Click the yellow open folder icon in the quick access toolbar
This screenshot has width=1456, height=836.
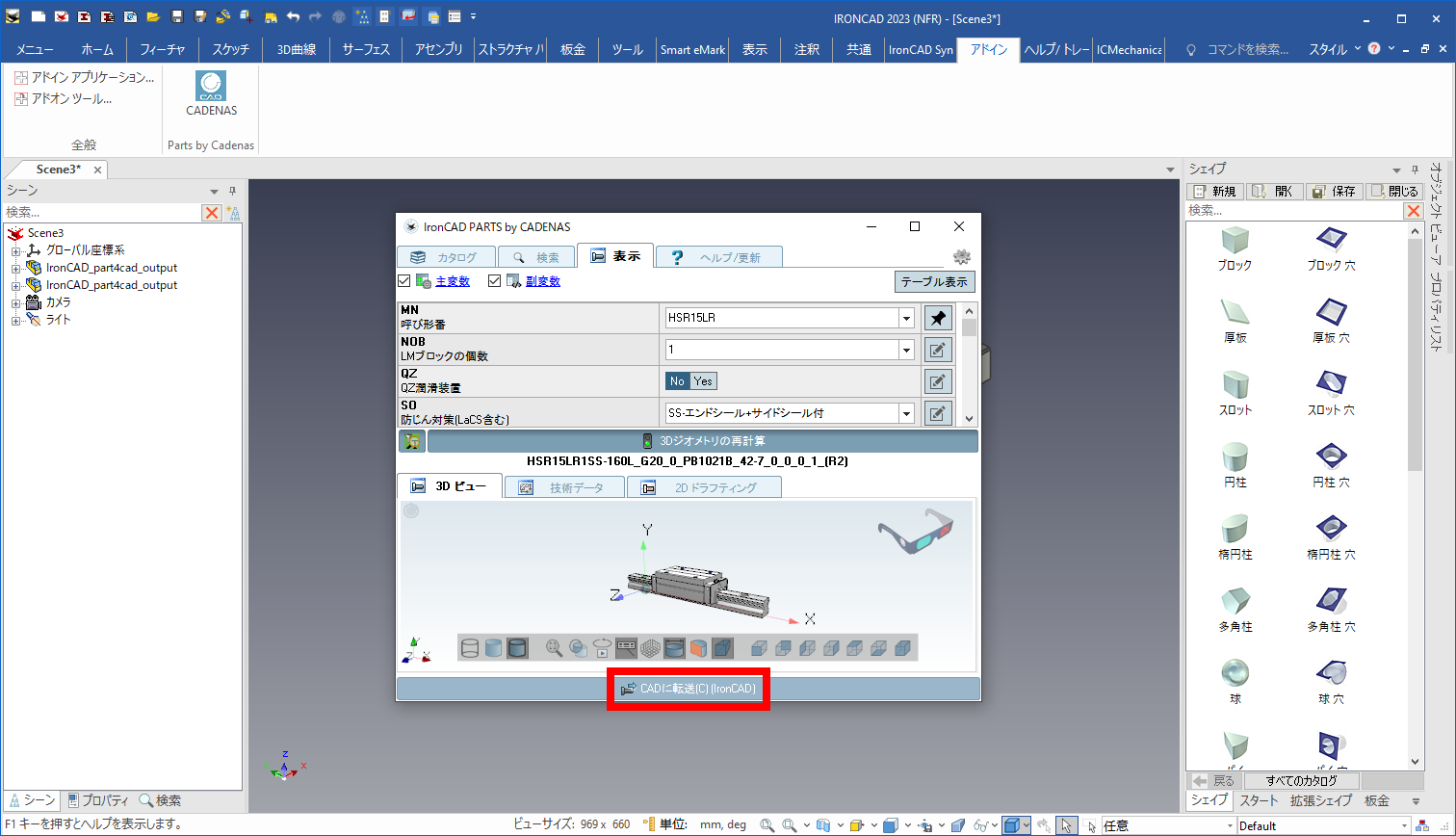click(x=152, y=16)
